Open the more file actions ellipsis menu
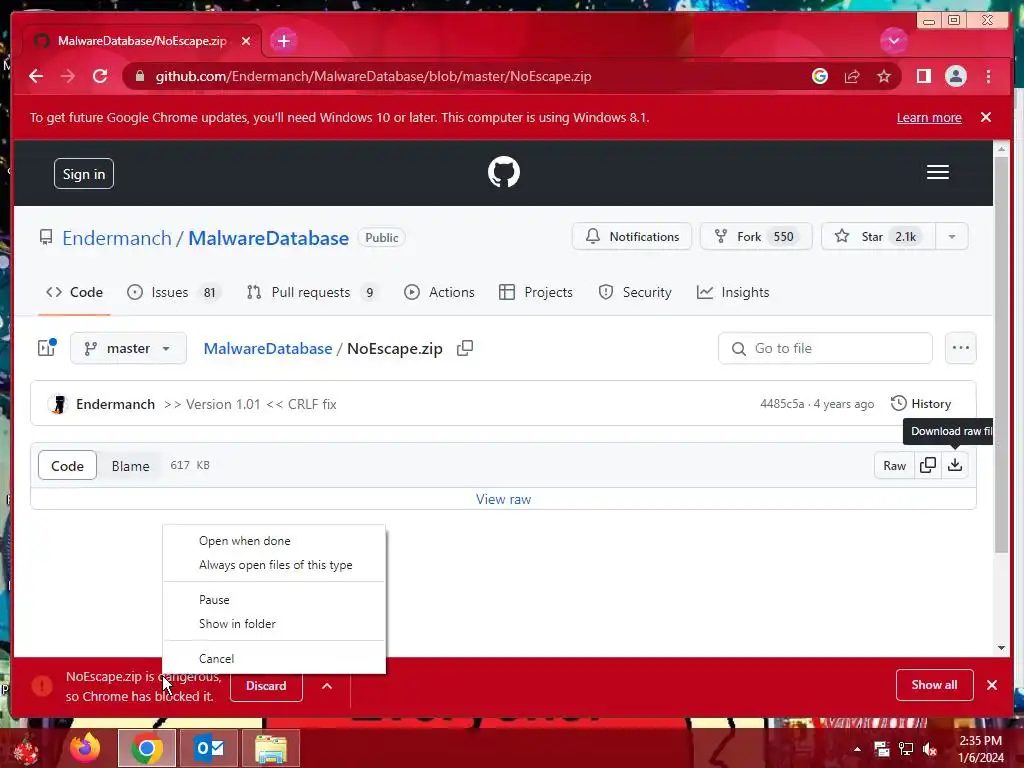The image size is (1024, 768). [x=961, y=348]
